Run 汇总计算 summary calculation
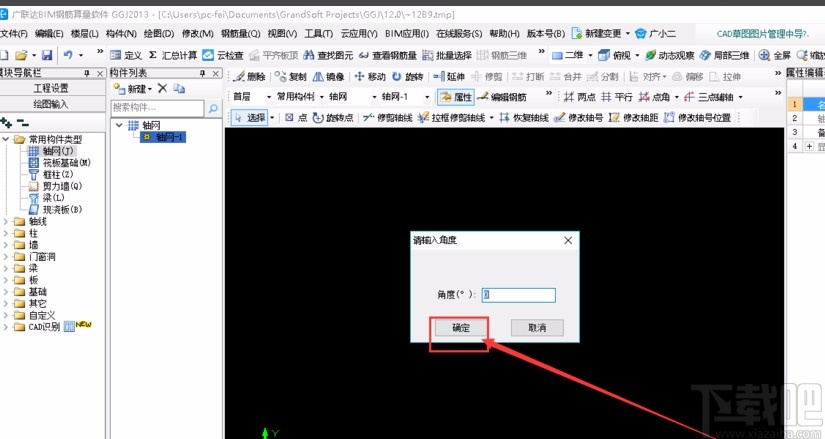 (173, 55)
